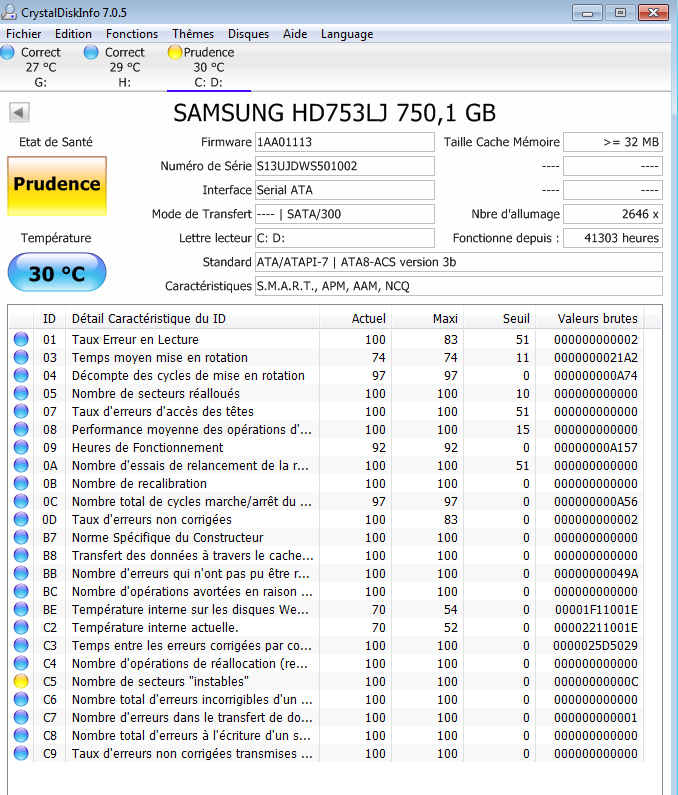Click raw value 00000000A157

pyautogui.click(x=596, y=447)
